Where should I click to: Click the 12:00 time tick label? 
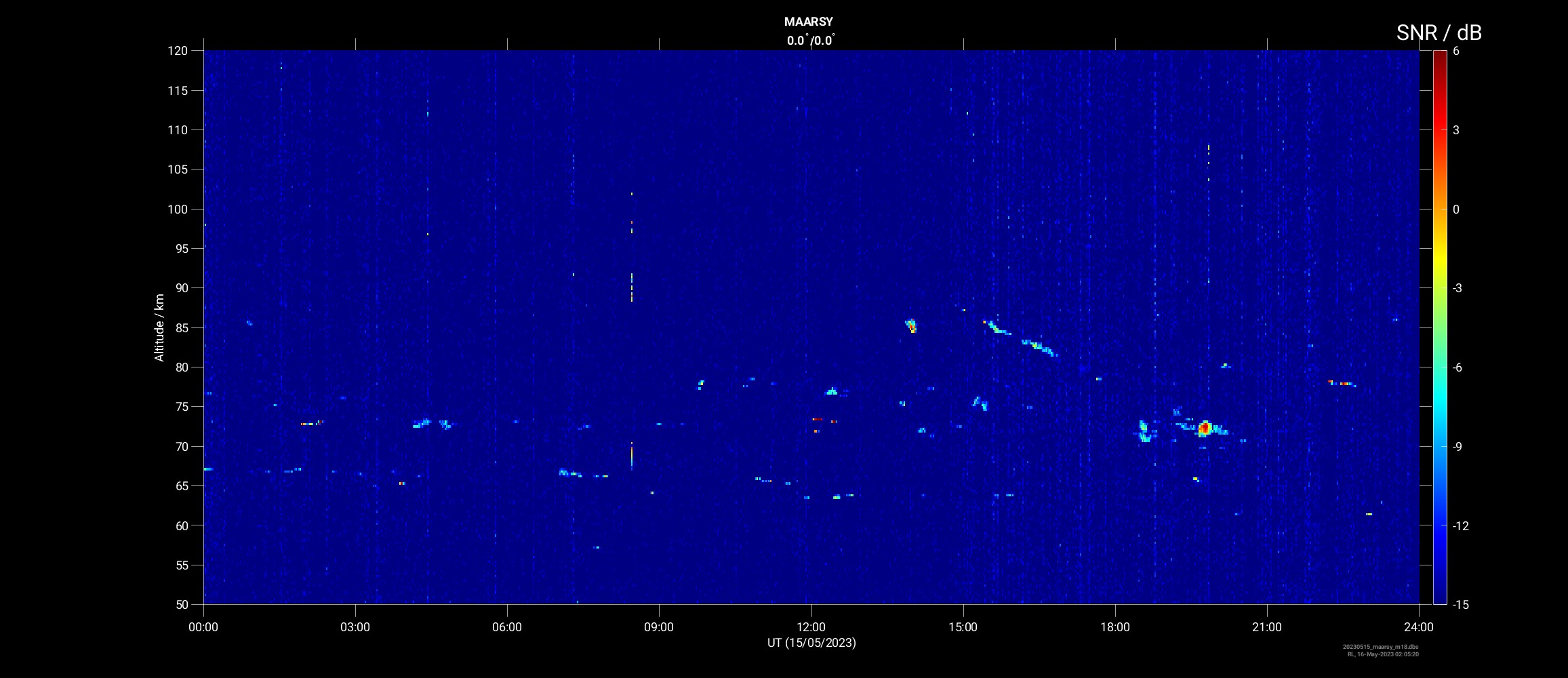(811, 627)
